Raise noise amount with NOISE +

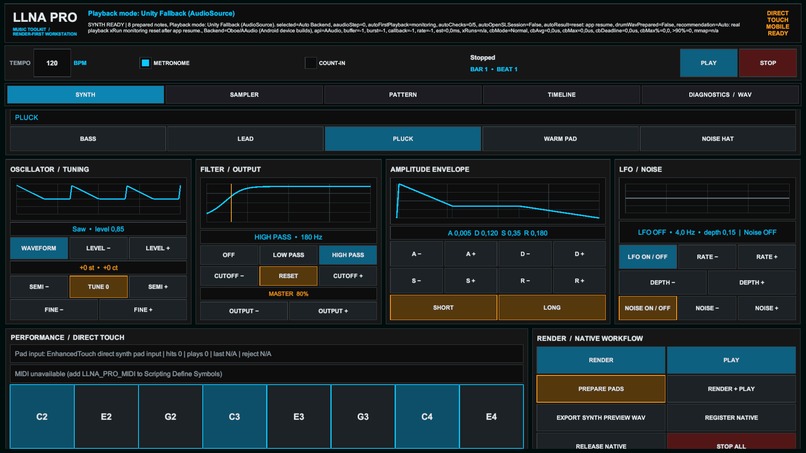(766, 308)
